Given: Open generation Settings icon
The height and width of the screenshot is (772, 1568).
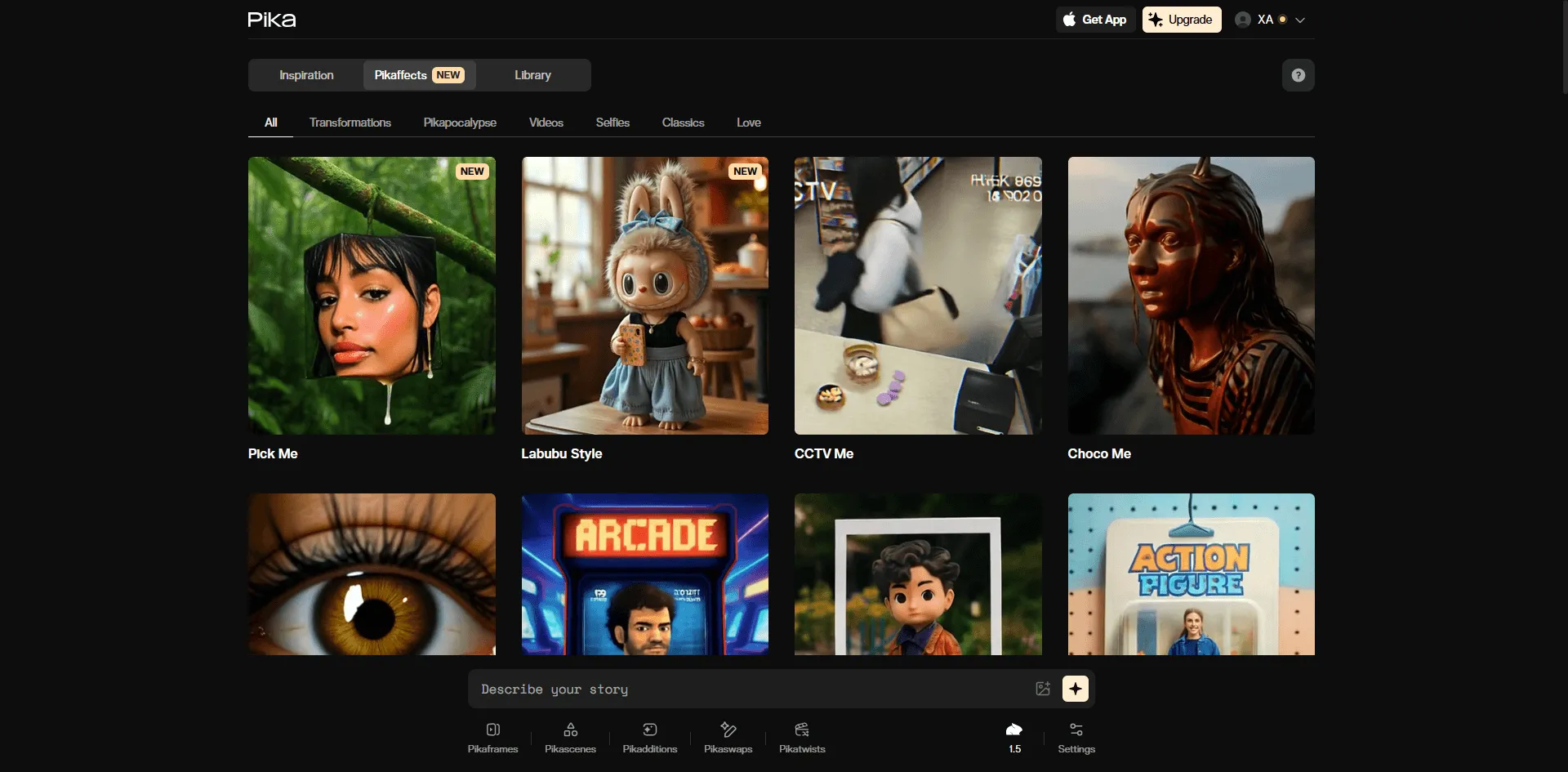Looking at the screenshot, I should pos(1076,737).
